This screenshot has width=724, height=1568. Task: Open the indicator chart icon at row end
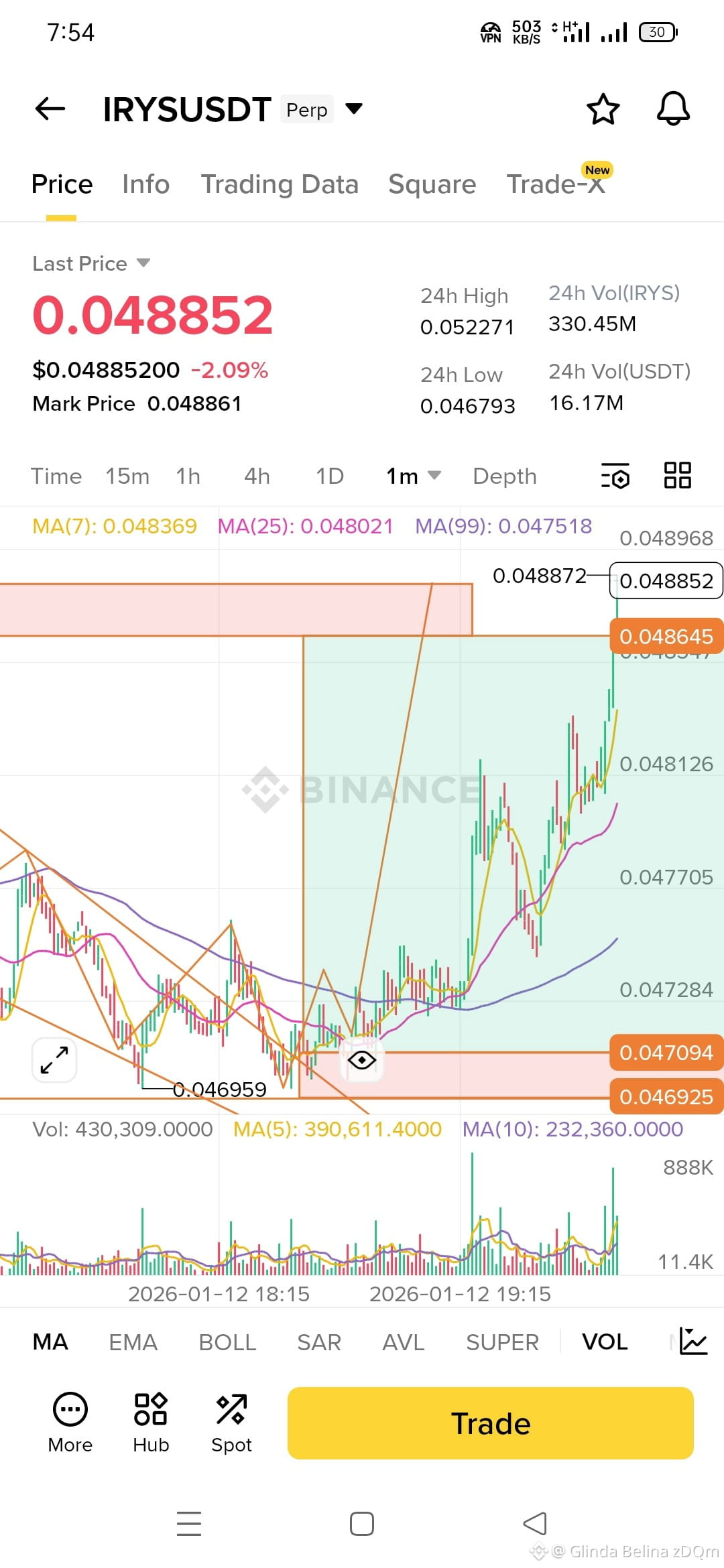[692, 1342]
